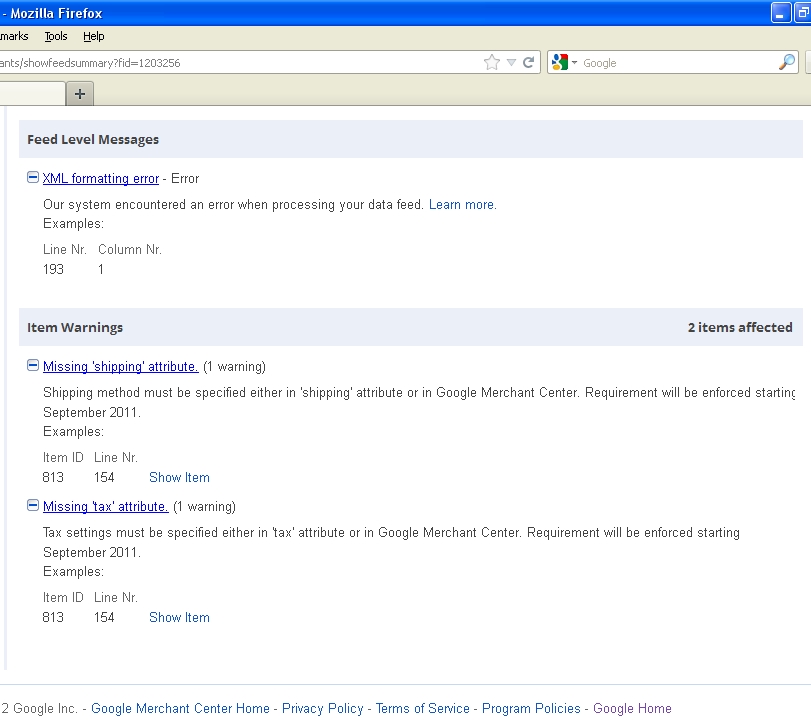Image resolution: width=811 pixels, height=725 pixels.
Task: Go to Google Merchant Center Home
Action: 181,708
